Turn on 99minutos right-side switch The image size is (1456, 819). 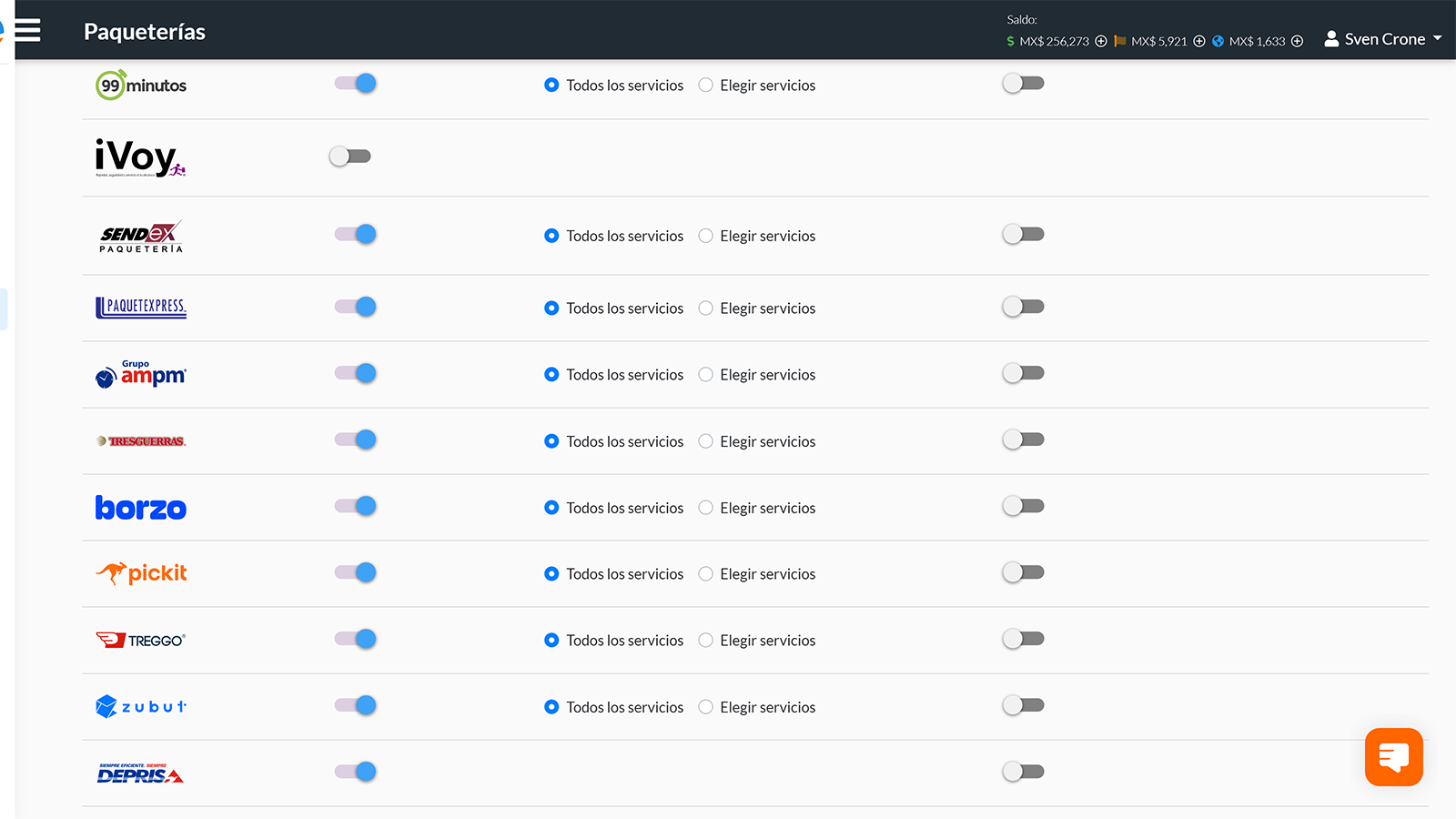click(1024, 84)
